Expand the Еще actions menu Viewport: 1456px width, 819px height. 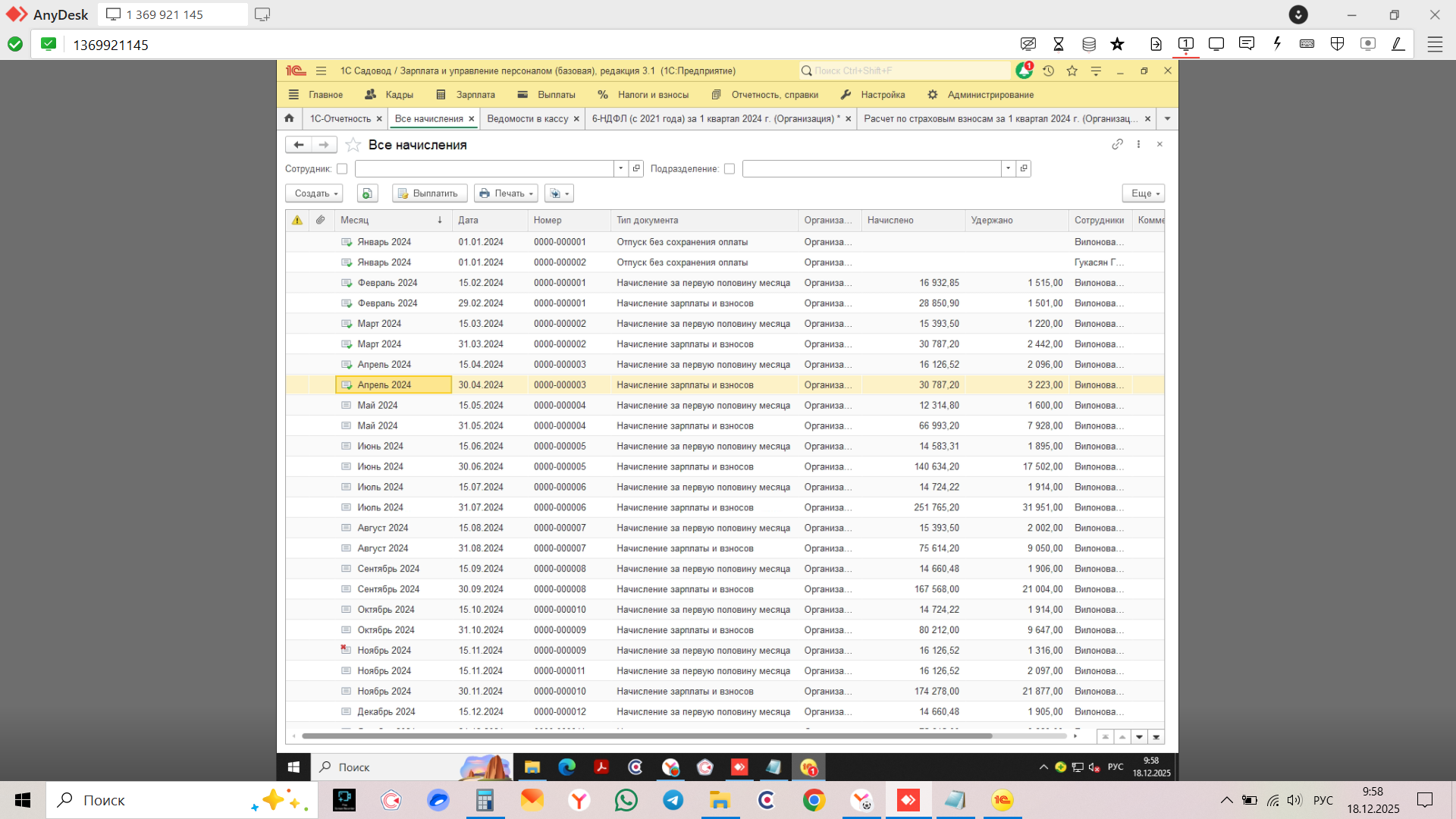click(x=1143, y=193)
